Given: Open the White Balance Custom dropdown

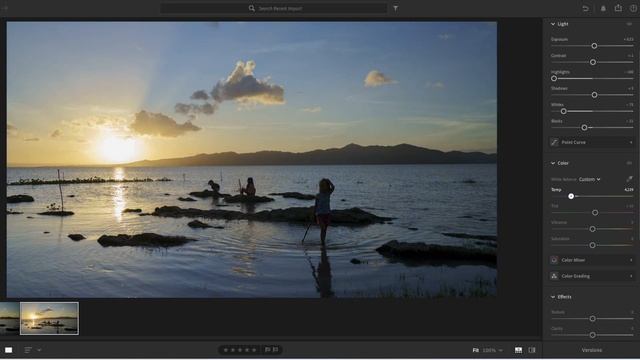Looking at the screenshot, I should [x=589, y=180].
